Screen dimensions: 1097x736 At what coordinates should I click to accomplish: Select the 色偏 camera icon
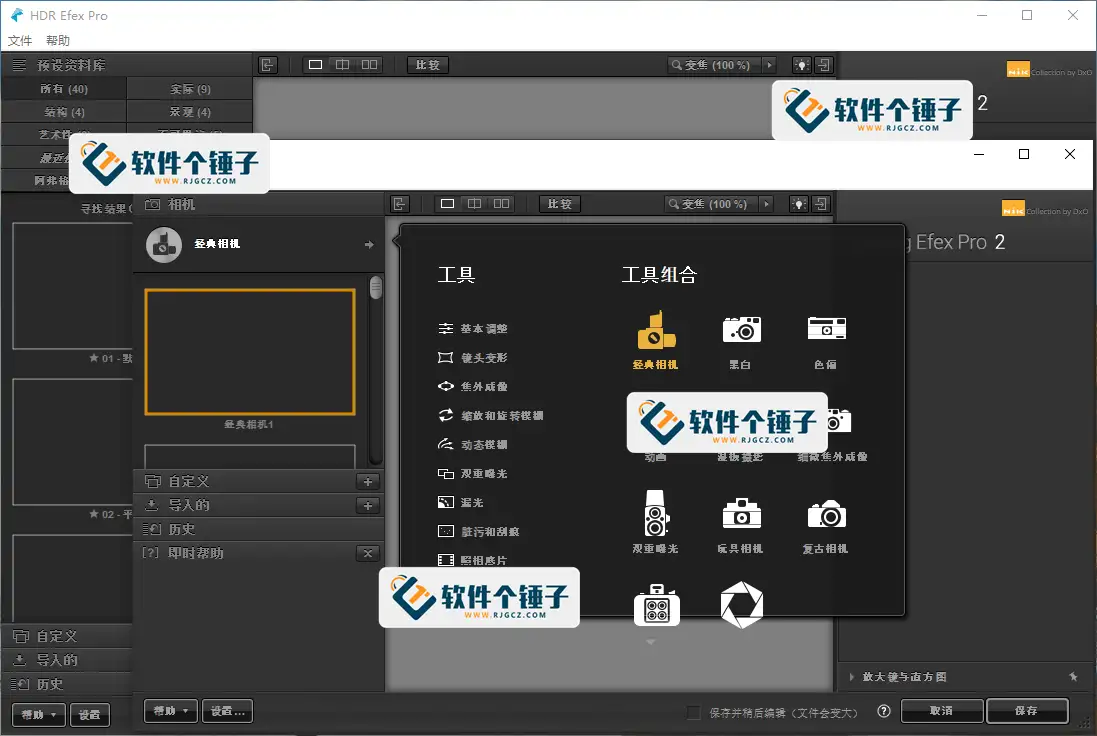point(825,328)
